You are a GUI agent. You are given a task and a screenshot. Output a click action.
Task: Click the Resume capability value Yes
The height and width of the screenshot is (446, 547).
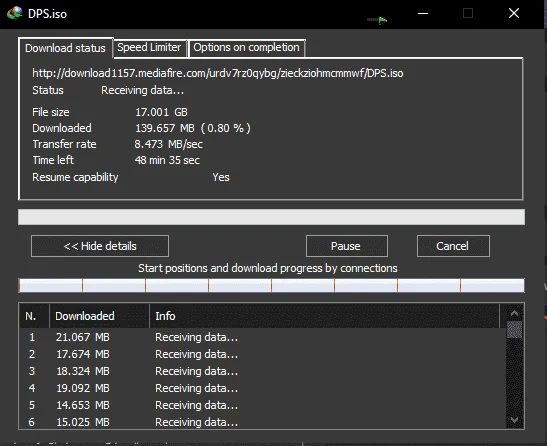coord(221,177)
